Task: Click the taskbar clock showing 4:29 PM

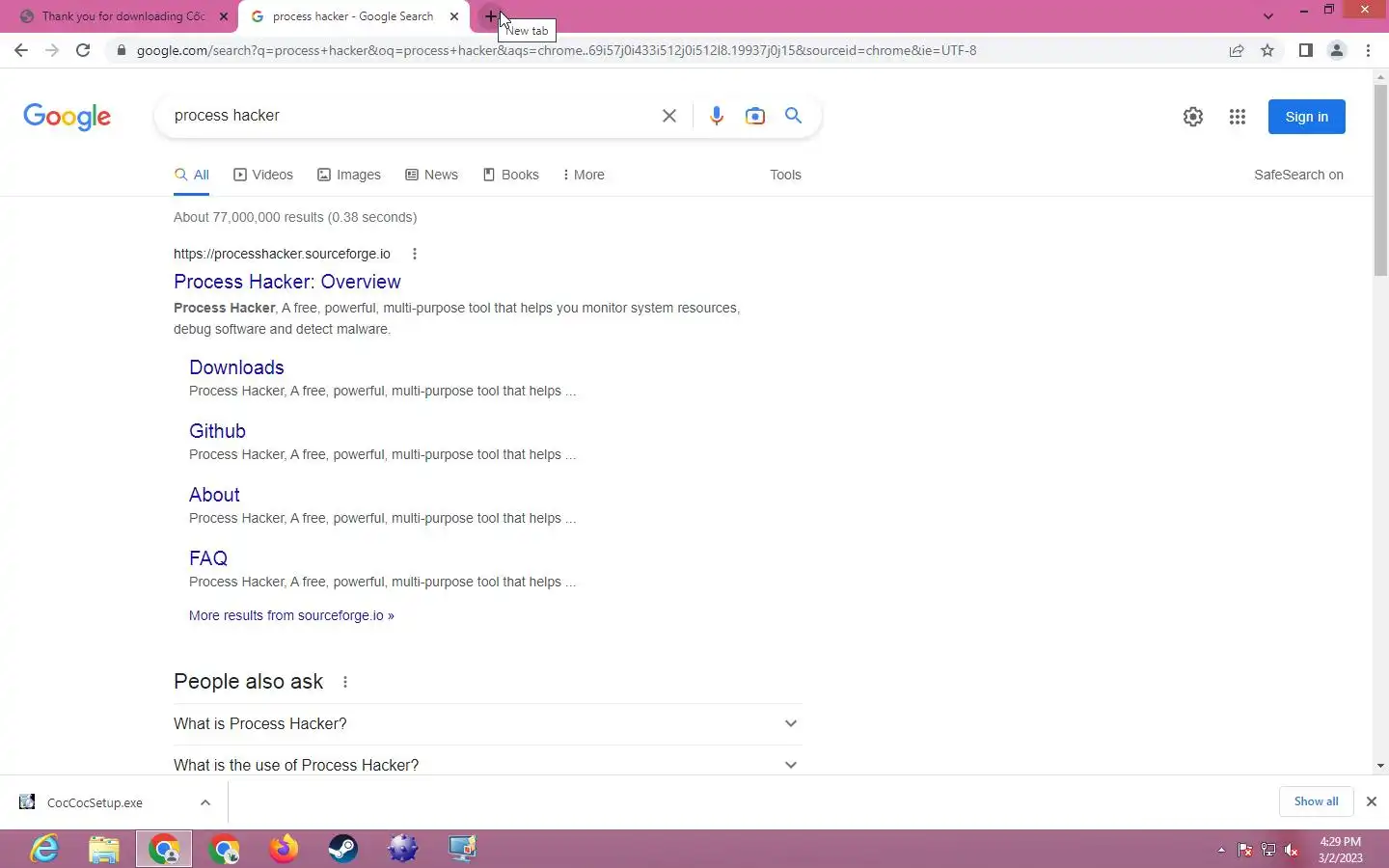Action: [1341, 850]
